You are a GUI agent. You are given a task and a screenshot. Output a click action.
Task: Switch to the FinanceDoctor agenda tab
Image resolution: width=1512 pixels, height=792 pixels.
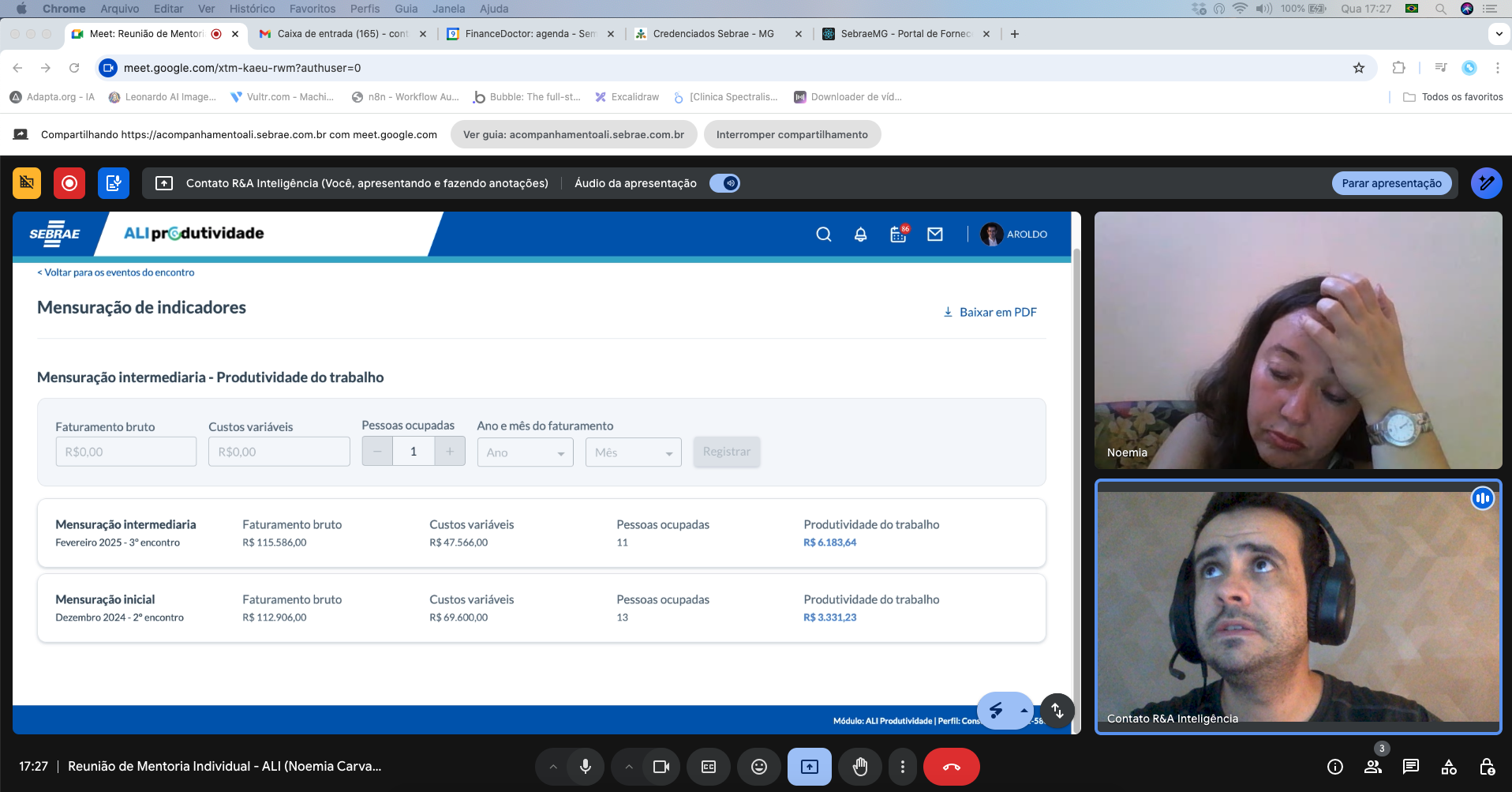click(530, 34)
